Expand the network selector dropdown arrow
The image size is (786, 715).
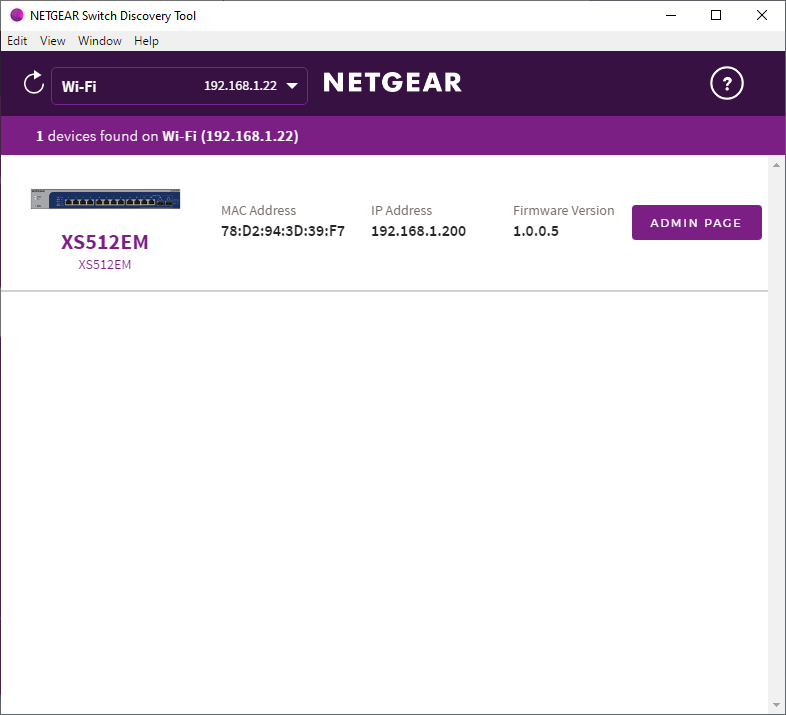click(292, 86)
